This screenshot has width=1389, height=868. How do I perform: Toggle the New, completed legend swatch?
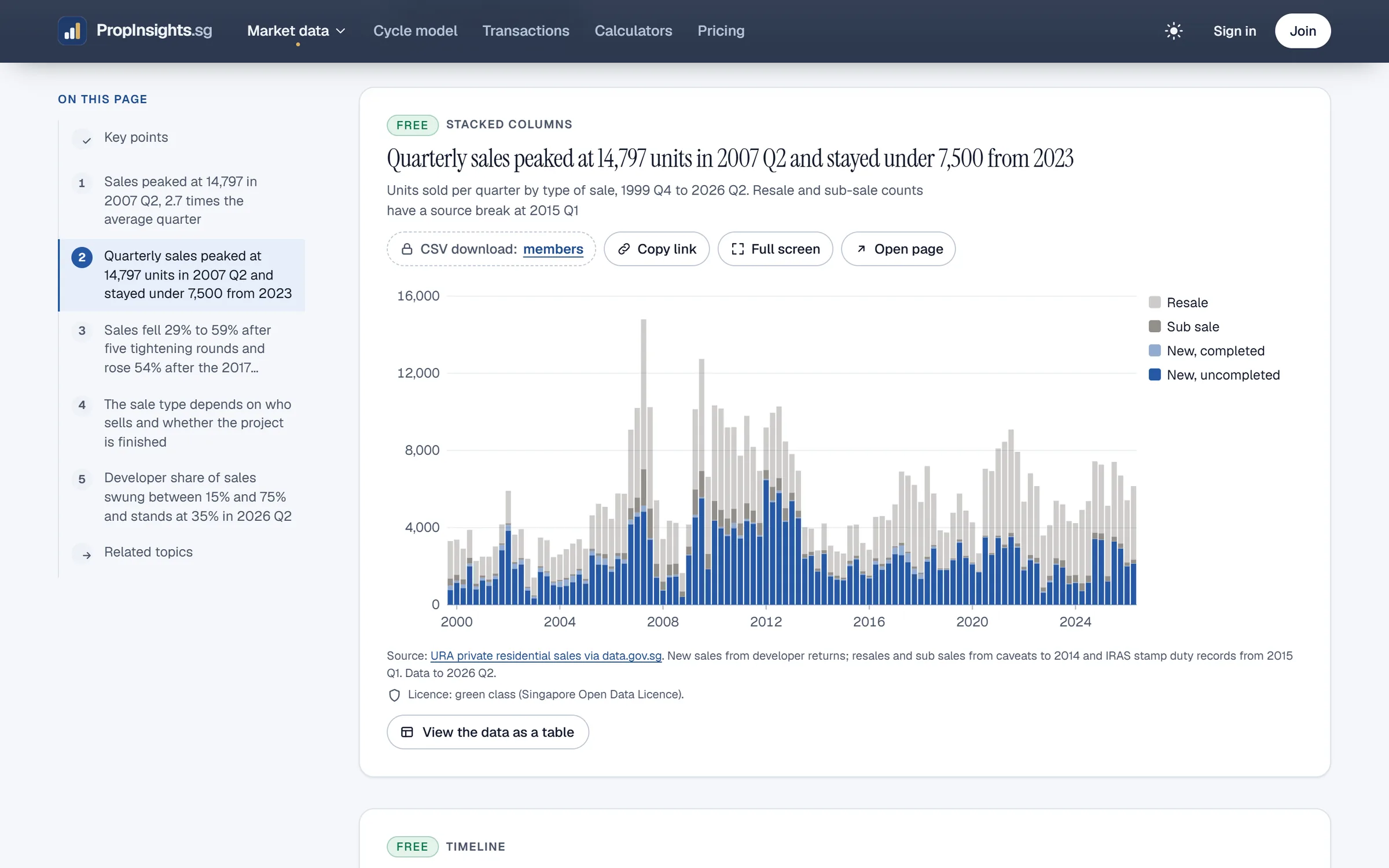coord(1154,350)
